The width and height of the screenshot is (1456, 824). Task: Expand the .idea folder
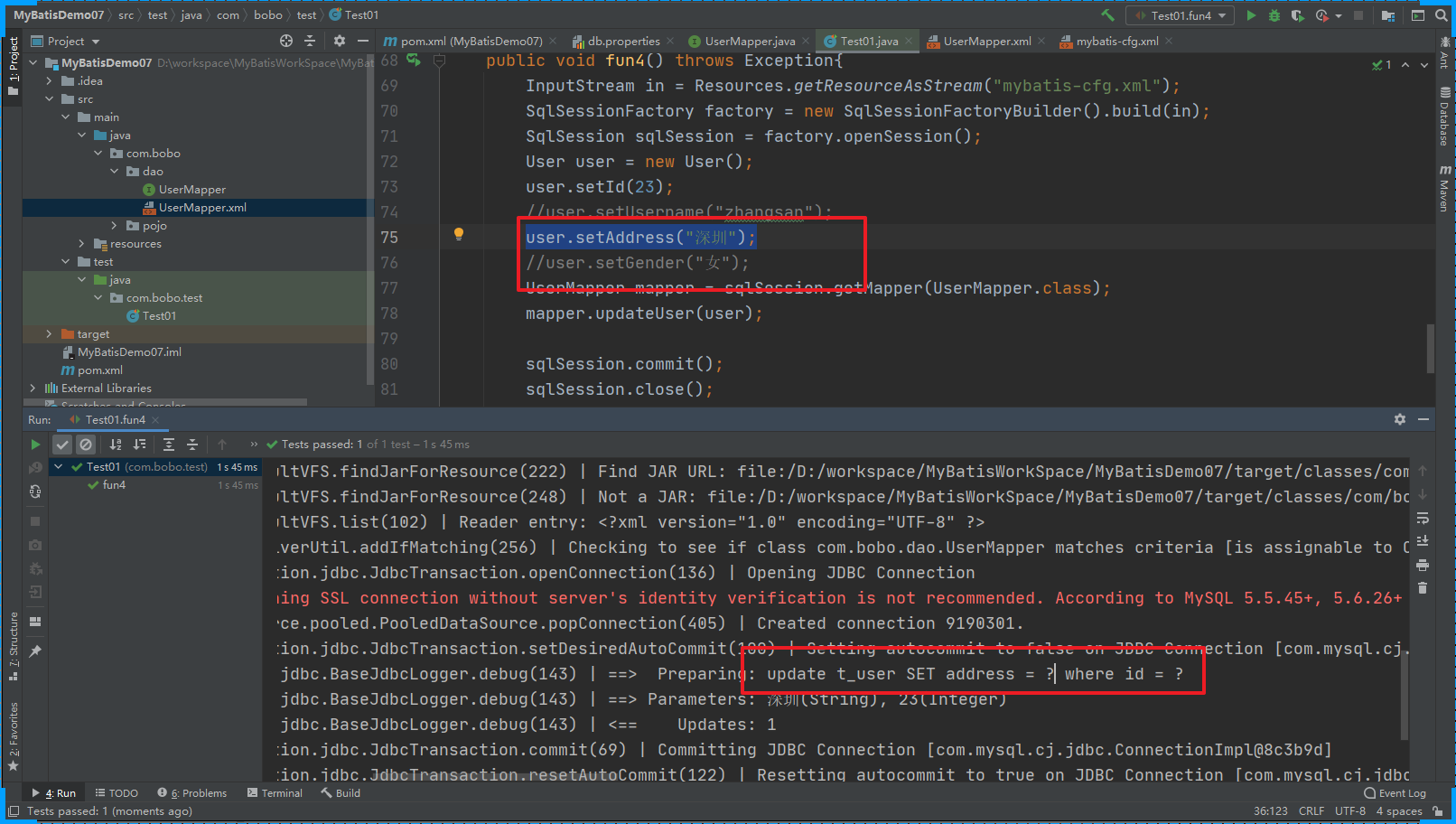pyautogui.click(x=50, y=81)
